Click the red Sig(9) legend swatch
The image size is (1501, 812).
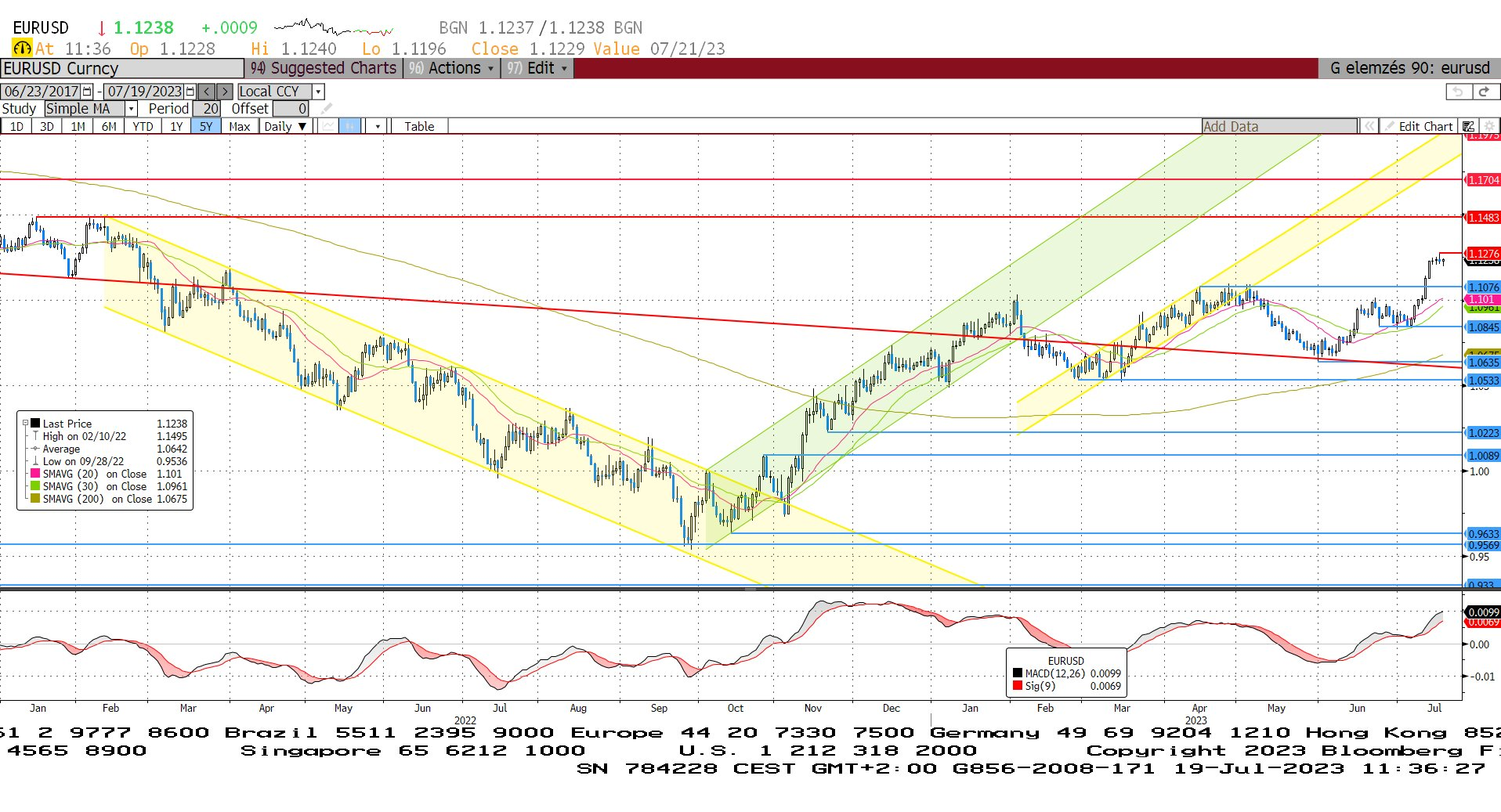point(1018,686)
